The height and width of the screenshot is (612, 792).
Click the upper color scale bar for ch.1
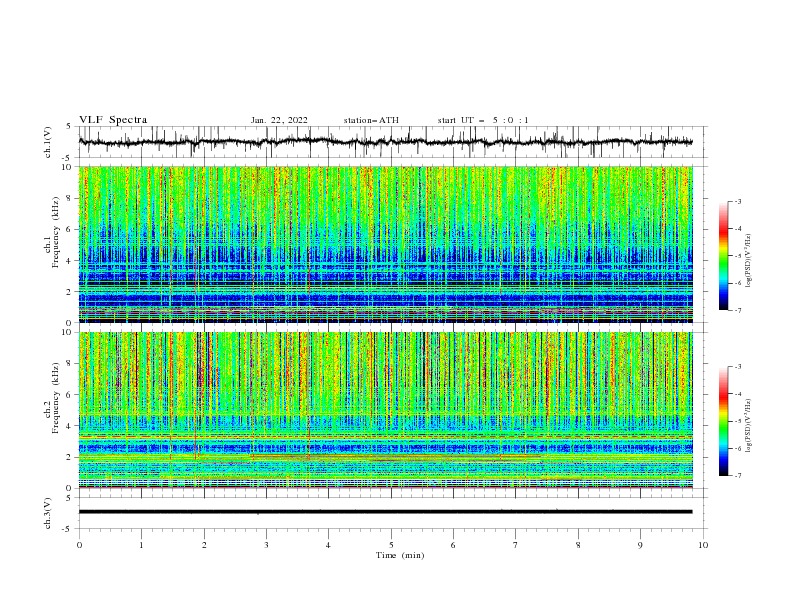pos(724,256)
